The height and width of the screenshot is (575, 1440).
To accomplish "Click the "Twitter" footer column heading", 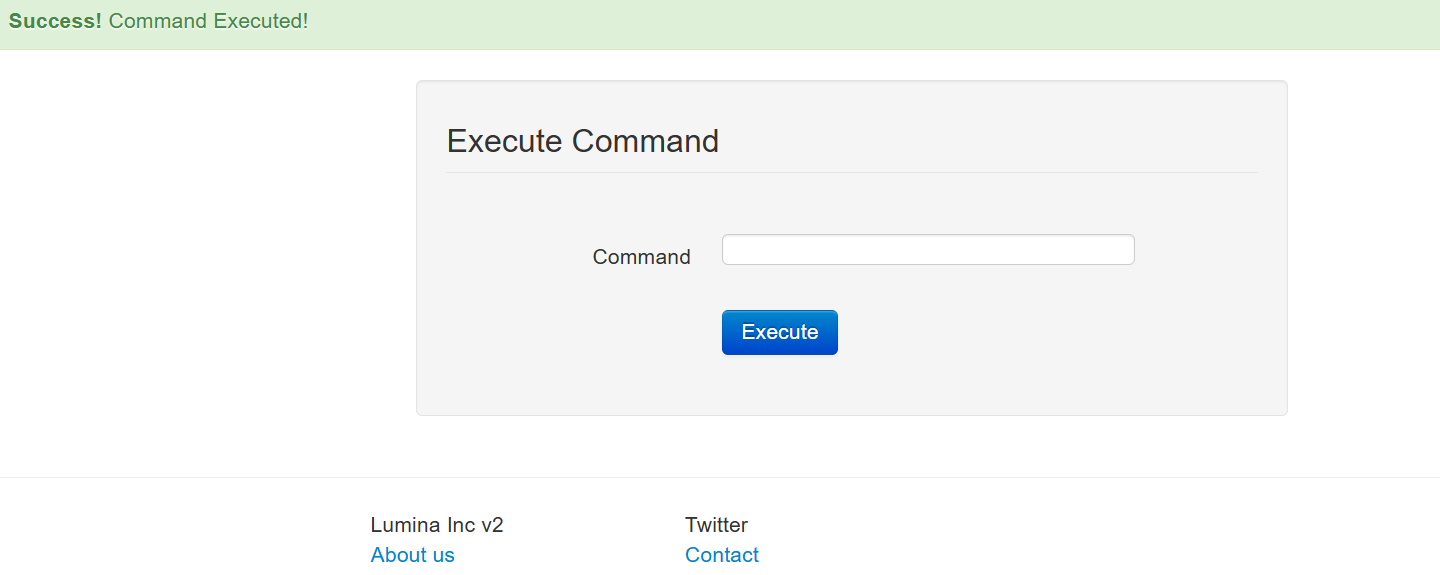I will pos(716,525).
